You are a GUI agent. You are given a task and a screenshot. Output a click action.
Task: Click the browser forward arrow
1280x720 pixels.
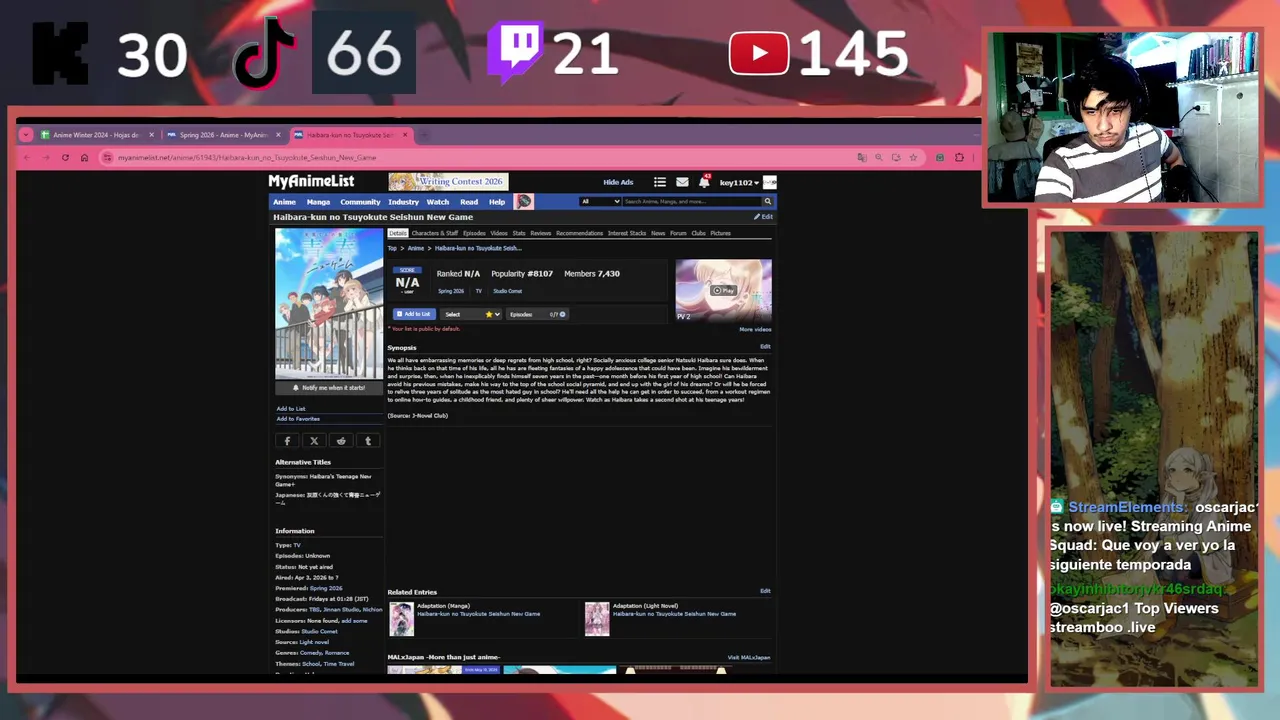[x=46, y=157]
